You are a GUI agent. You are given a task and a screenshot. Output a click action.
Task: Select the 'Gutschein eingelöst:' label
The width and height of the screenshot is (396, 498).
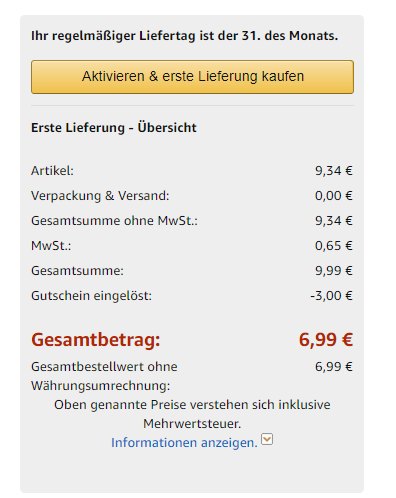pos(92,296)
